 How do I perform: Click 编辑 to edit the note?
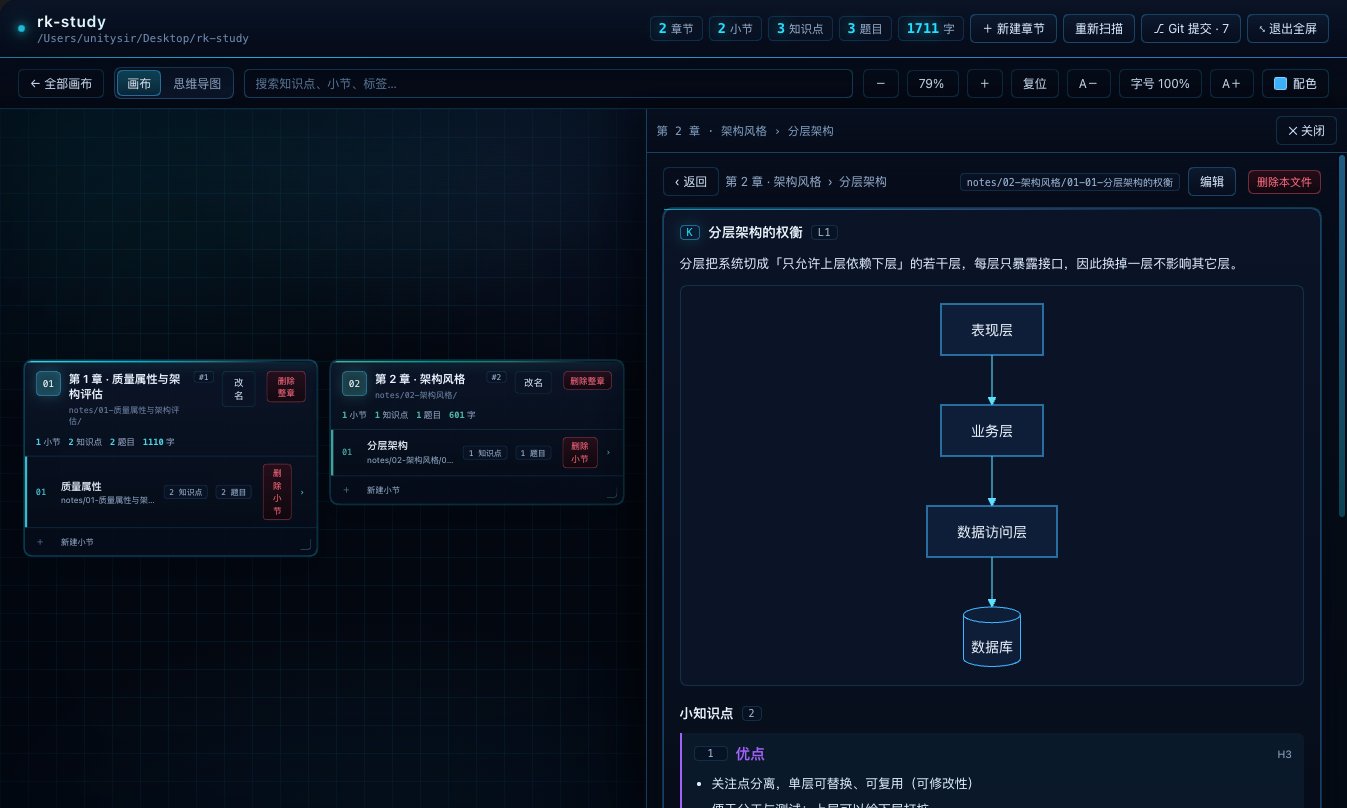click(x=1212, y=182)
